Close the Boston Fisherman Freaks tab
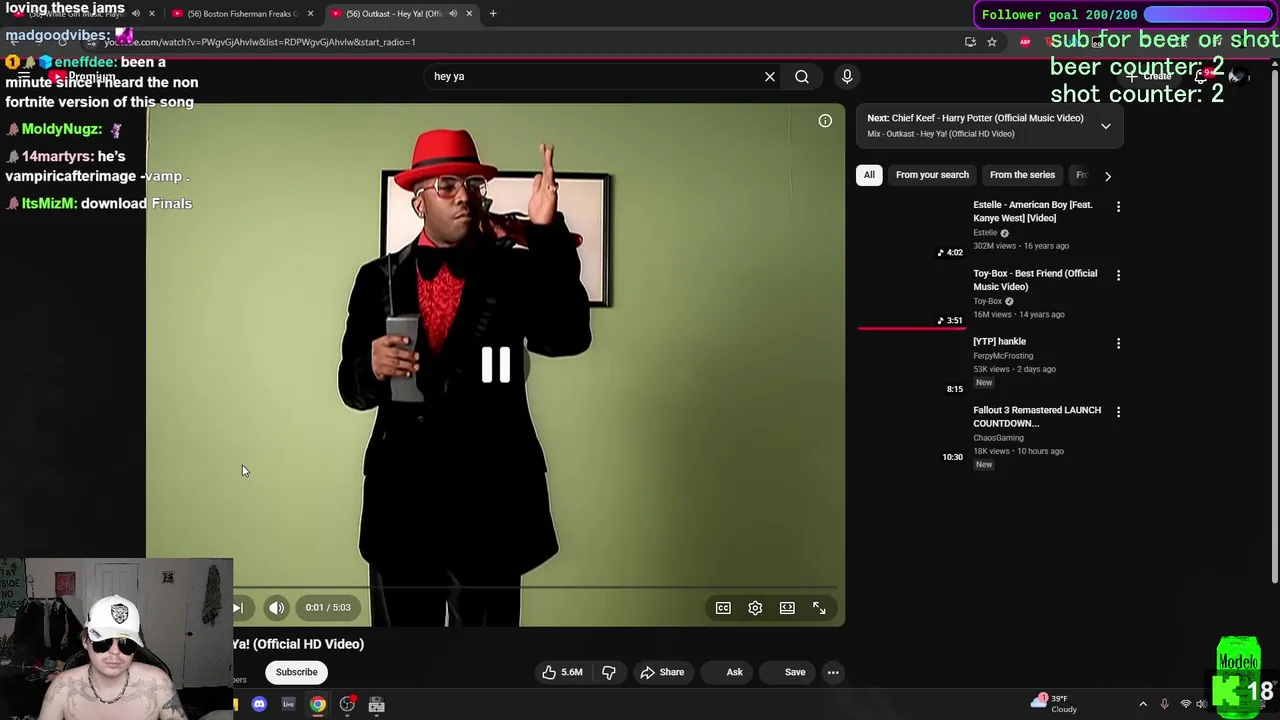1280x720 pixels. pos(310,14)
